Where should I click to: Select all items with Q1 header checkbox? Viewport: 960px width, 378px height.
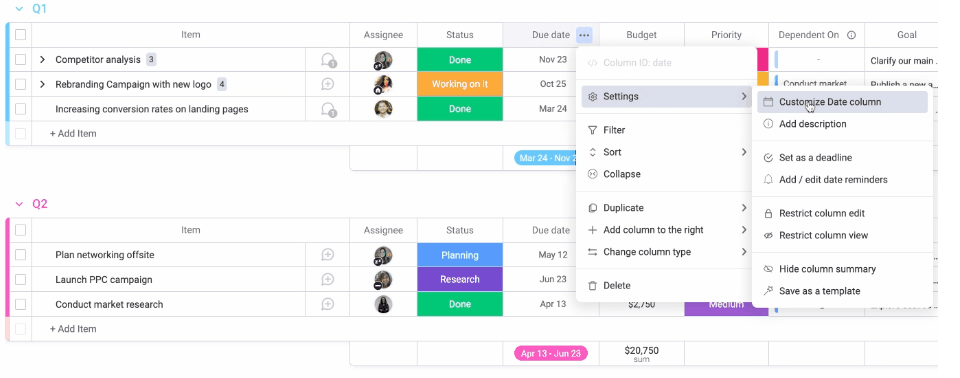pyautogui.click(x=21, y=34)
